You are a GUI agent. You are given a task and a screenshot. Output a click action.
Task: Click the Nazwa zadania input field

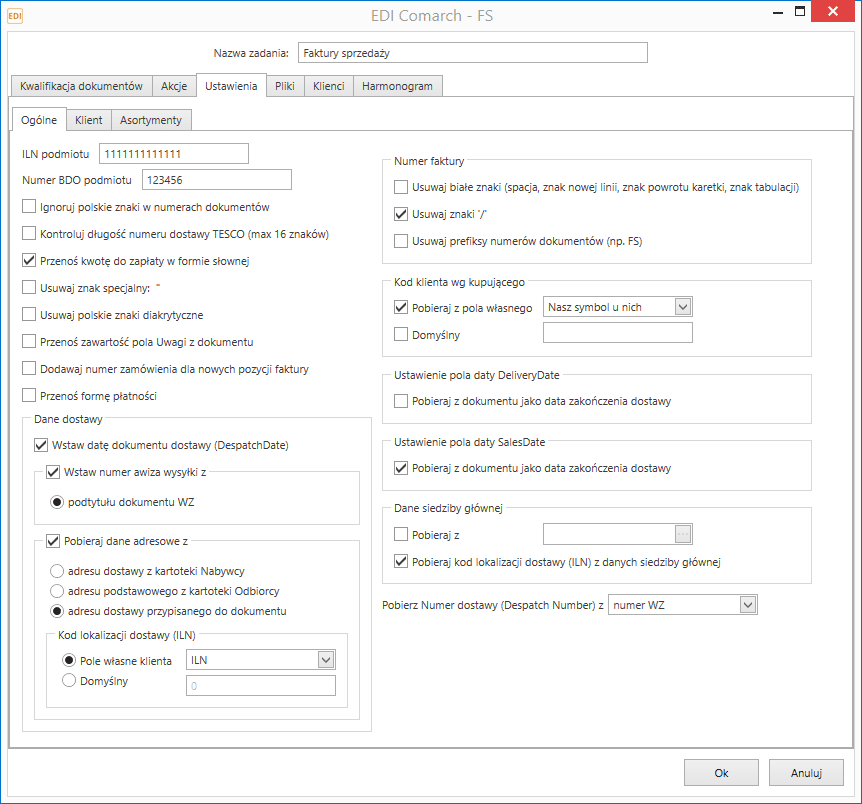pos(473,53)
